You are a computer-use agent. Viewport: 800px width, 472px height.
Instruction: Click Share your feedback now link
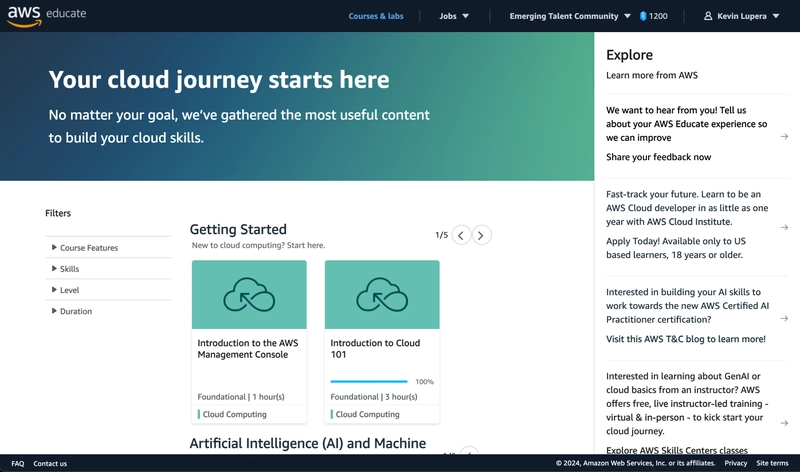point(658,157)
